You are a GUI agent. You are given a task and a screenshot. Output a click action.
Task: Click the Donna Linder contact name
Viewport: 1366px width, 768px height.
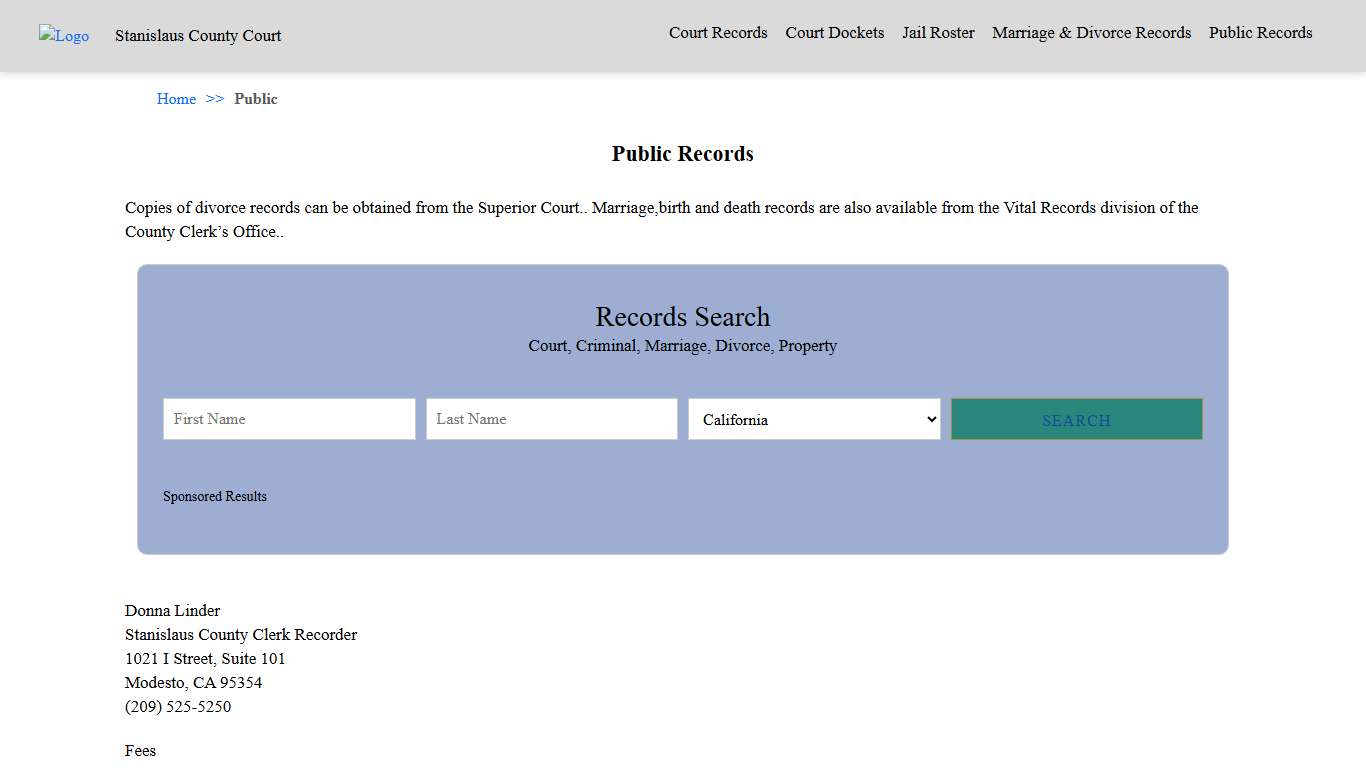172,610
